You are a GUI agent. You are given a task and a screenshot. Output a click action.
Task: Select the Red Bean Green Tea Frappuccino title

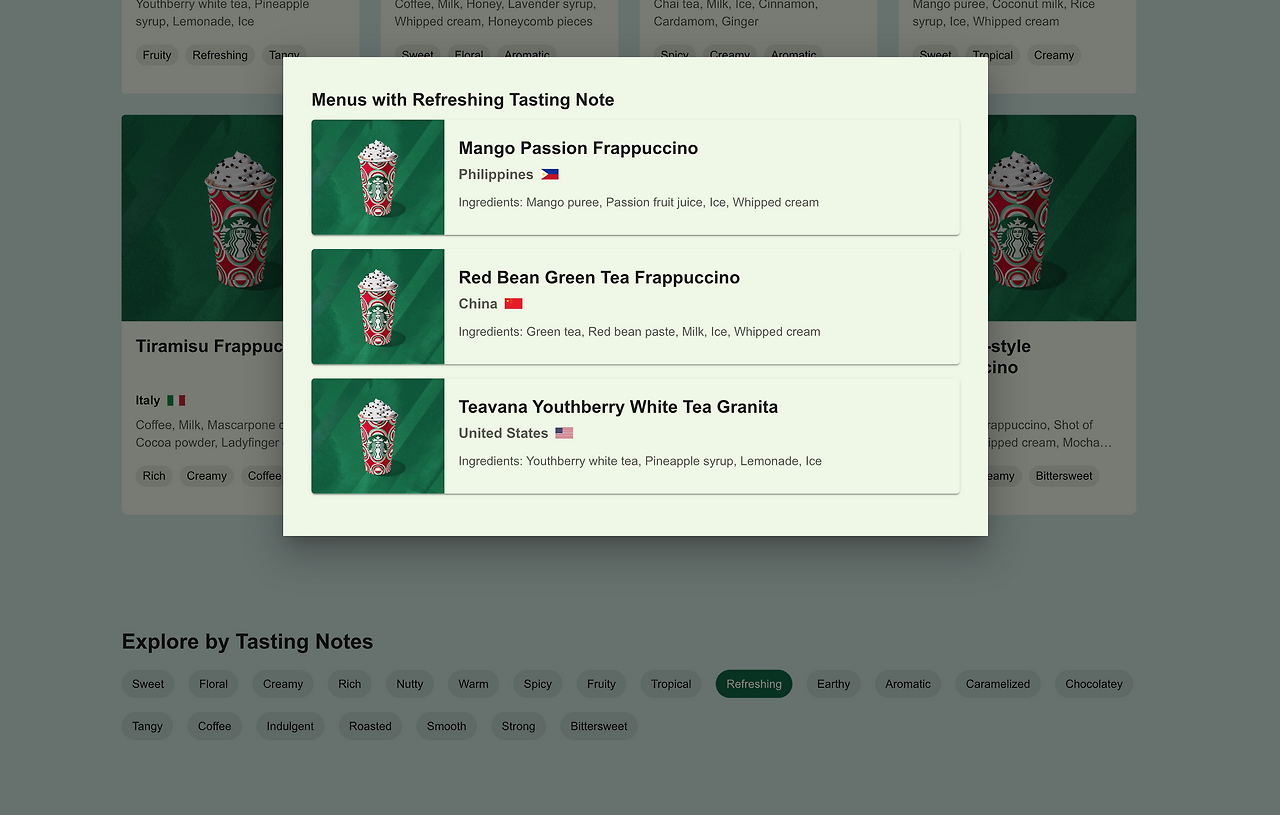click(599, 277)
